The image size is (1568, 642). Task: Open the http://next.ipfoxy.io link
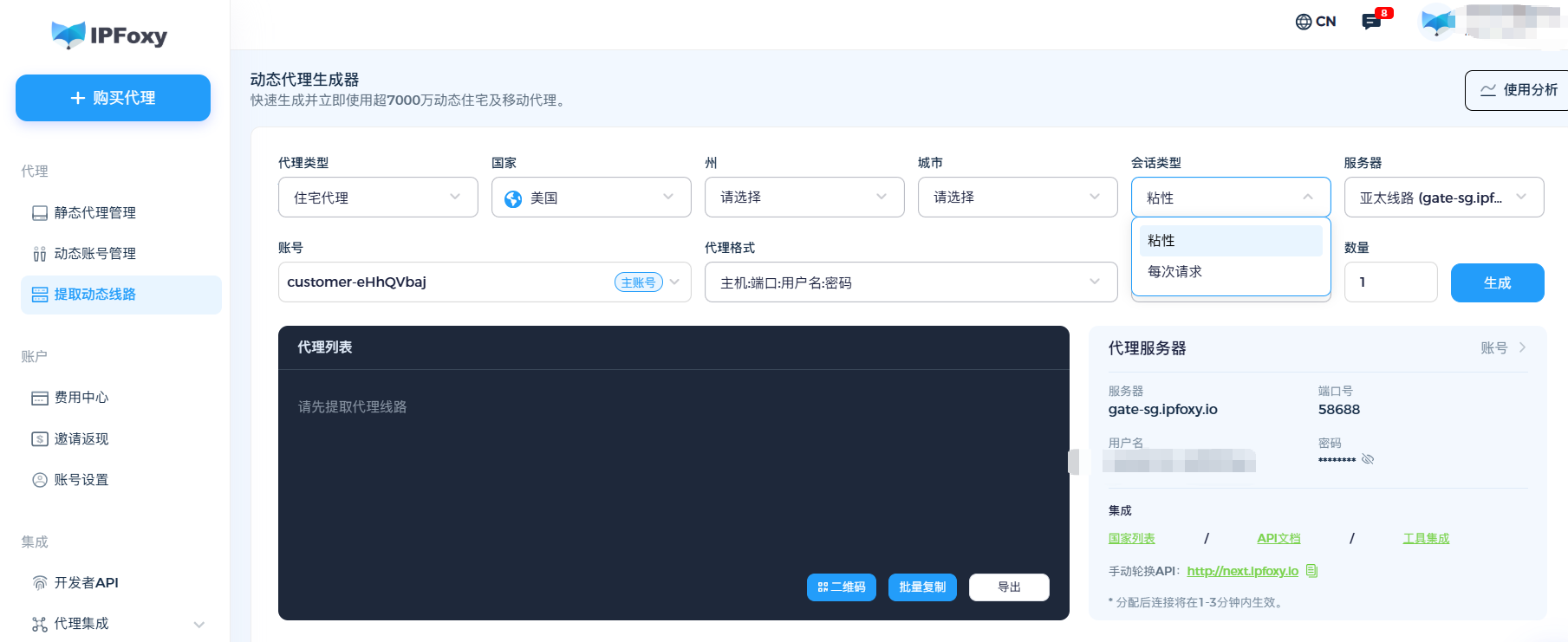(1242, 571)
